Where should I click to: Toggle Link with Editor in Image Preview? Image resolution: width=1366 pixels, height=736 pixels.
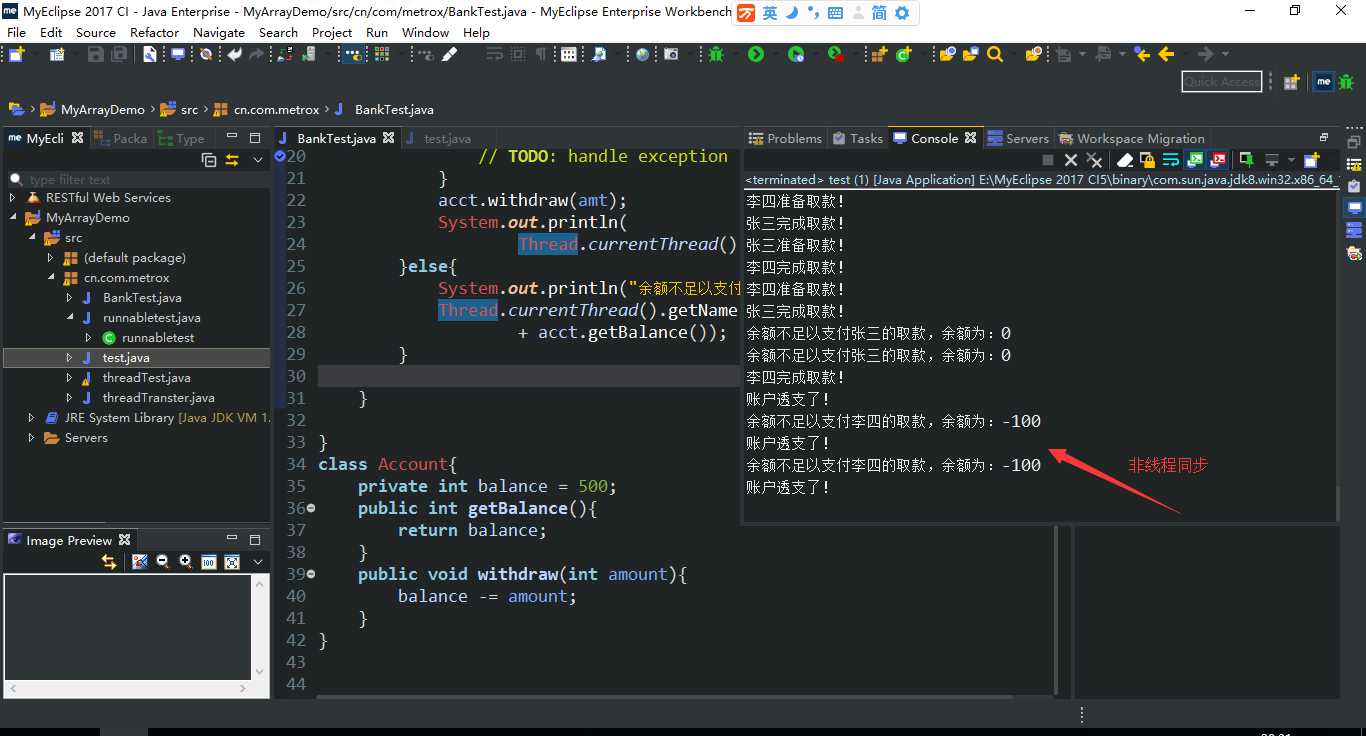[x=109, y=562]
